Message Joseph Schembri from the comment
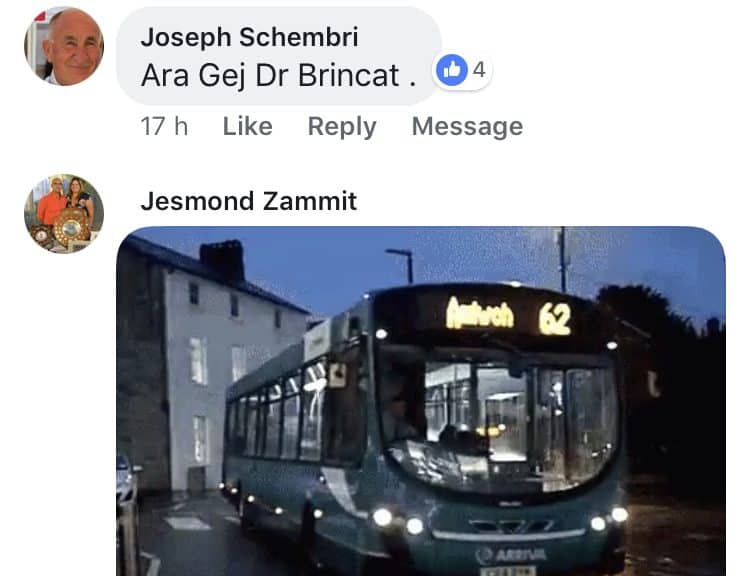Viewport: 750px width, 576px height. (467, 127)
